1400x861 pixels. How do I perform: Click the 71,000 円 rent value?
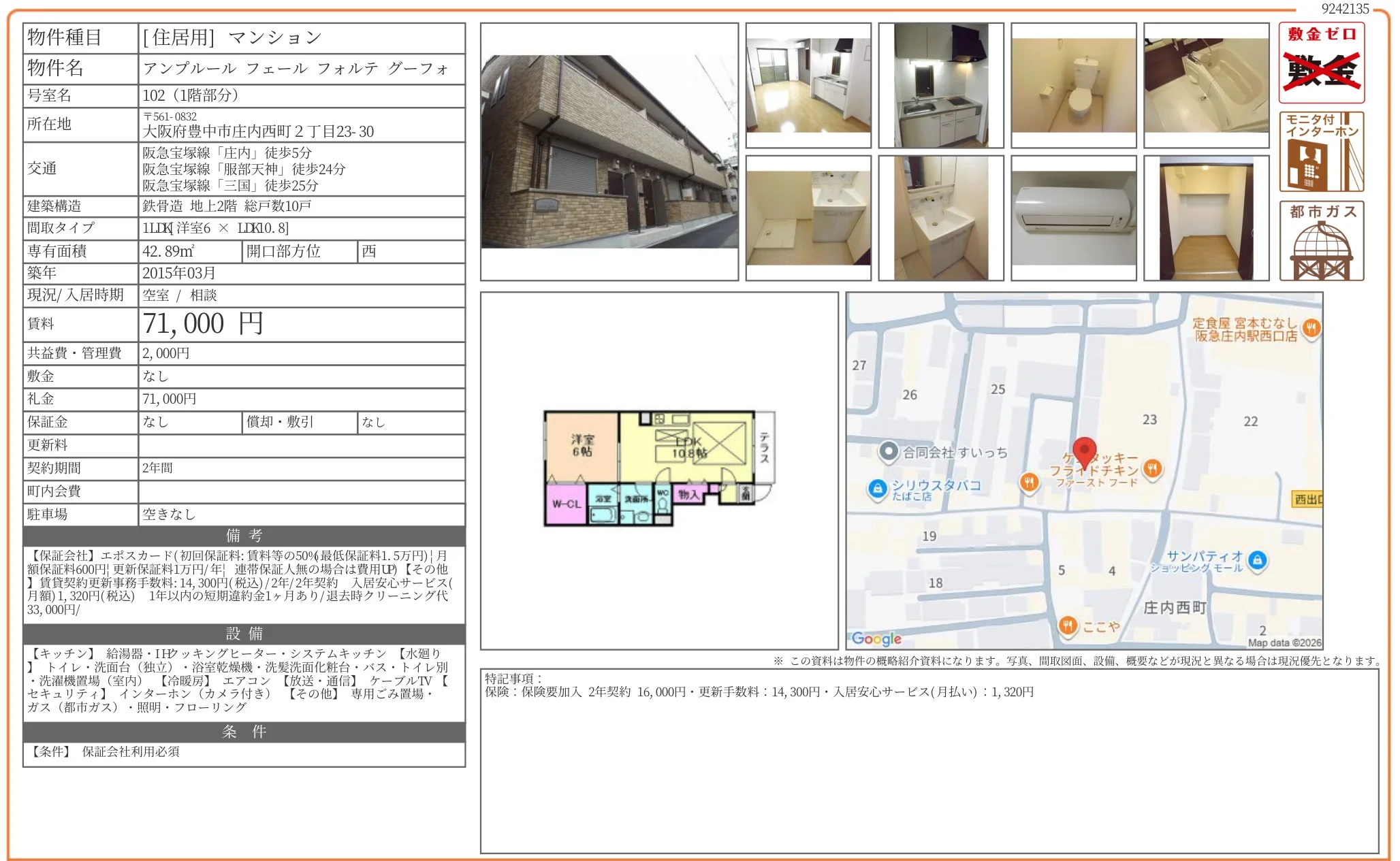(x=203, y=324)
